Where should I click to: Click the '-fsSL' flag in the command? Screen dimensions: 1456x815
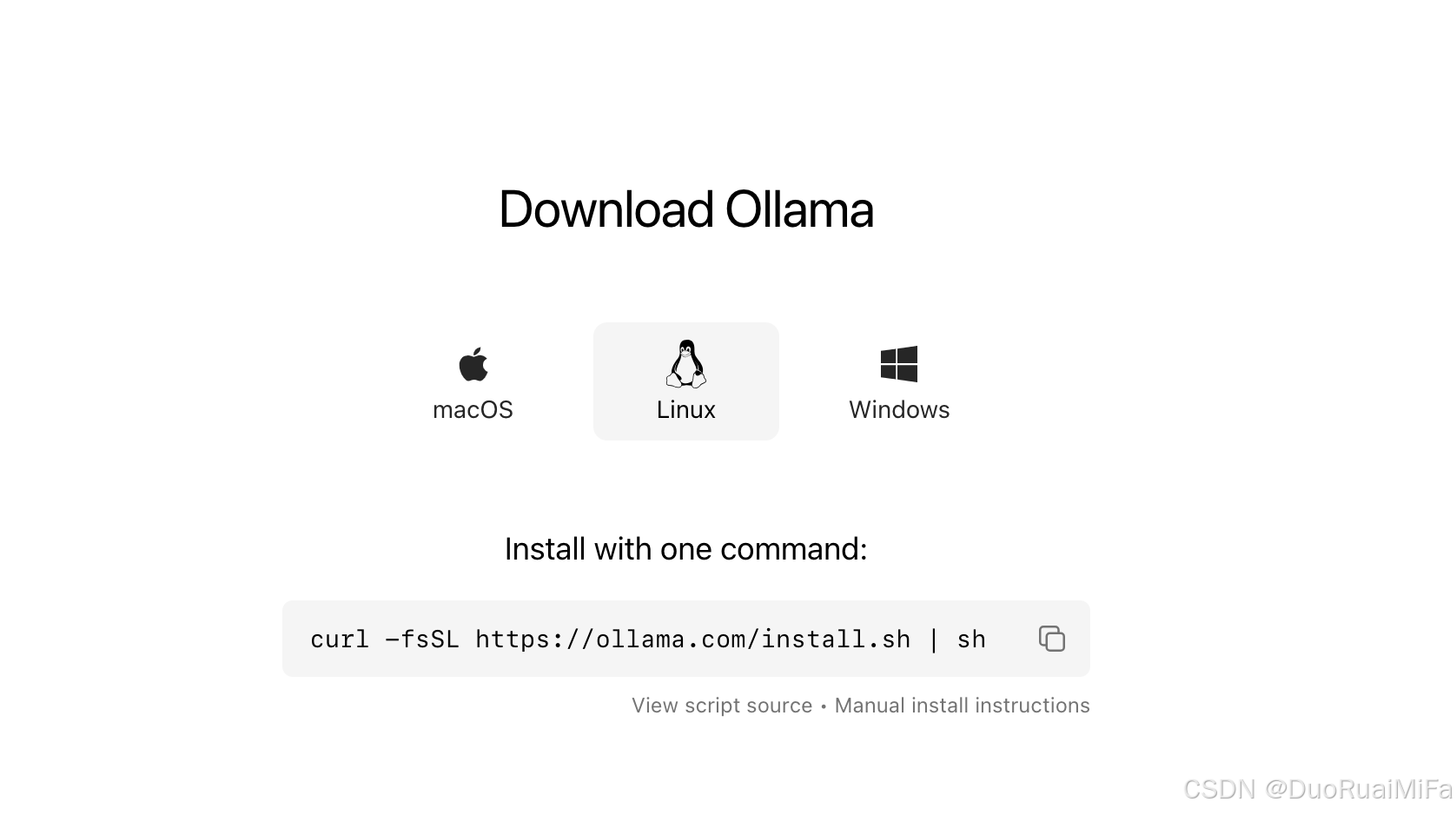pos(422,639)
